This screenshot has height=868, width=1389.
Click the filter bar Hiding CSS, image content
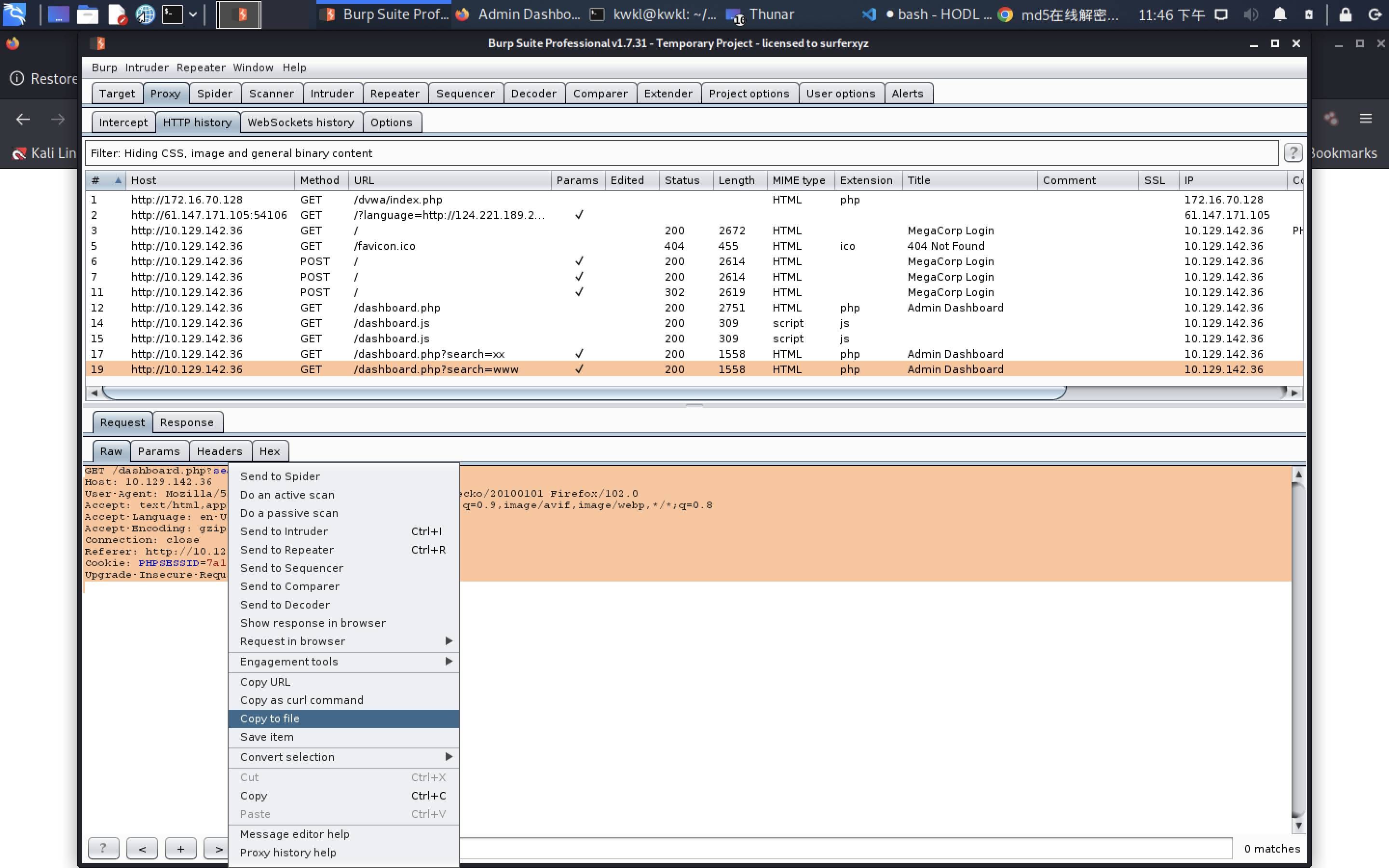pos(681,153)
